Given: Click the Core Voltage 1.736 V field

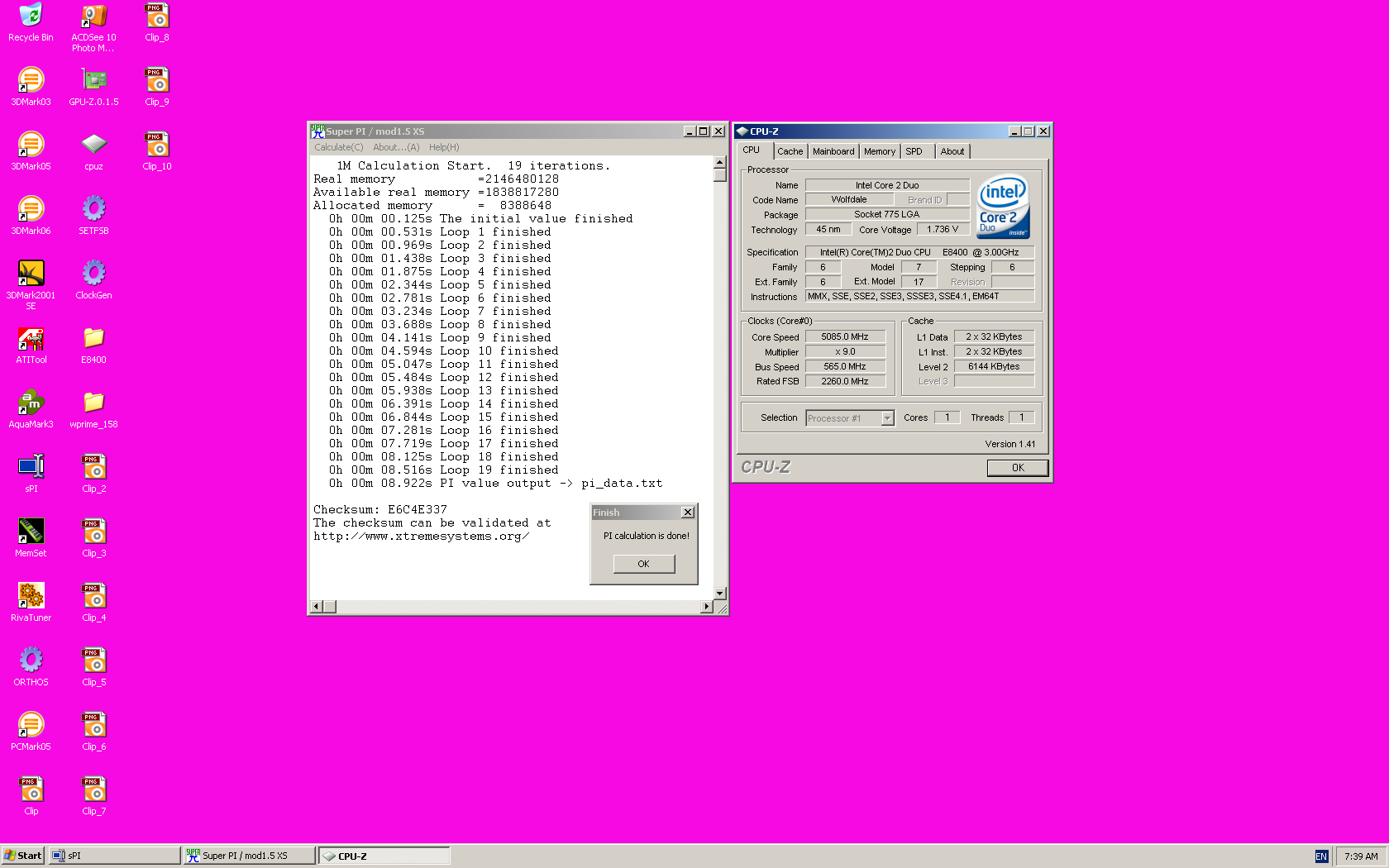Looking at the screenshot, I should pos(943,229).
